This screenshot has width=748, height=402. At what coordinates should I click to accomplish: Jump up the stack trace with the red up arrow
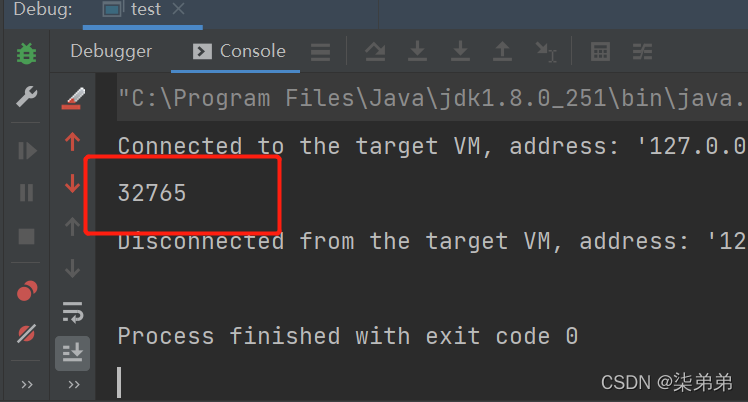(73, 141)
